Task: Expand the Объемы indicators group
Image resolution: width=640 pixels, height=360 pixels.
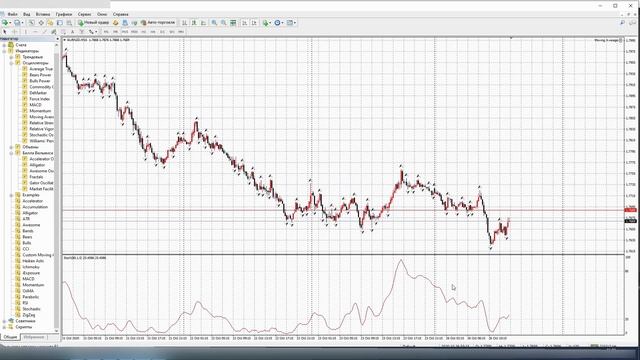Action: [x=11, y=147]
